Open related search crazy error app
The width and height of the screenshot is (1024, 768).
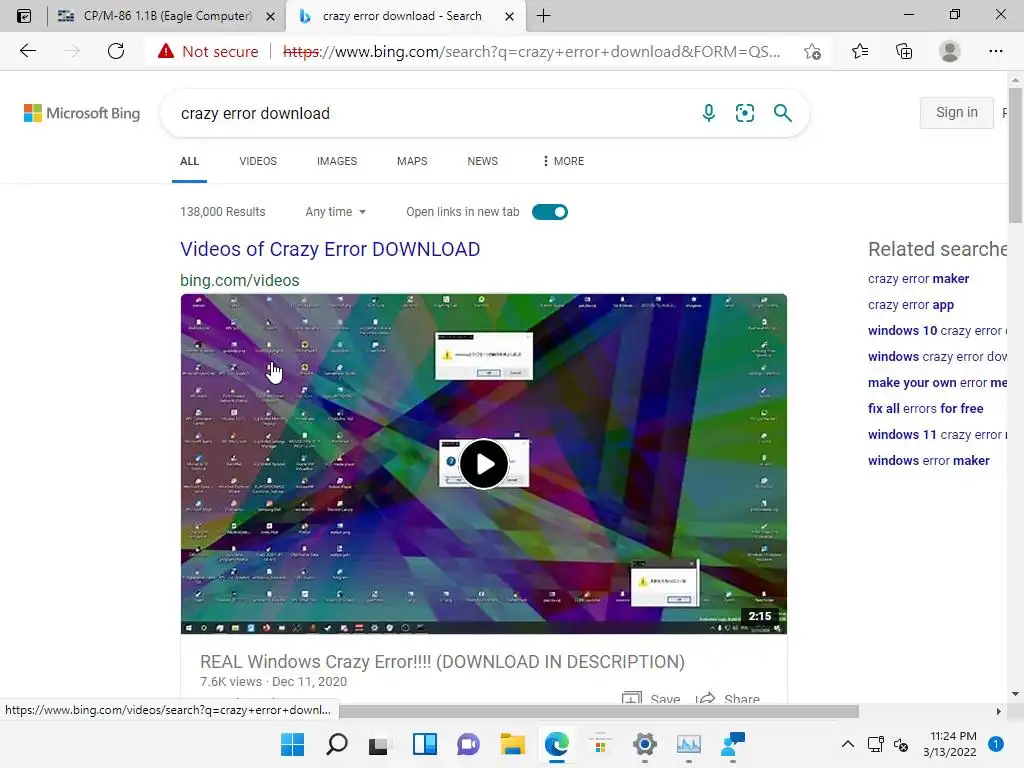[911, 305]
